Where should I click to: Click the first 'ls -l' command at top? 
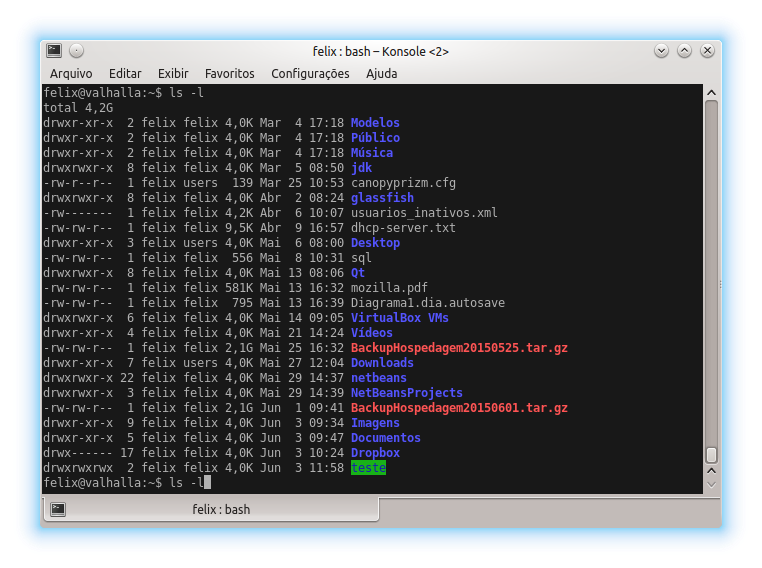click(x=187, y=93)
